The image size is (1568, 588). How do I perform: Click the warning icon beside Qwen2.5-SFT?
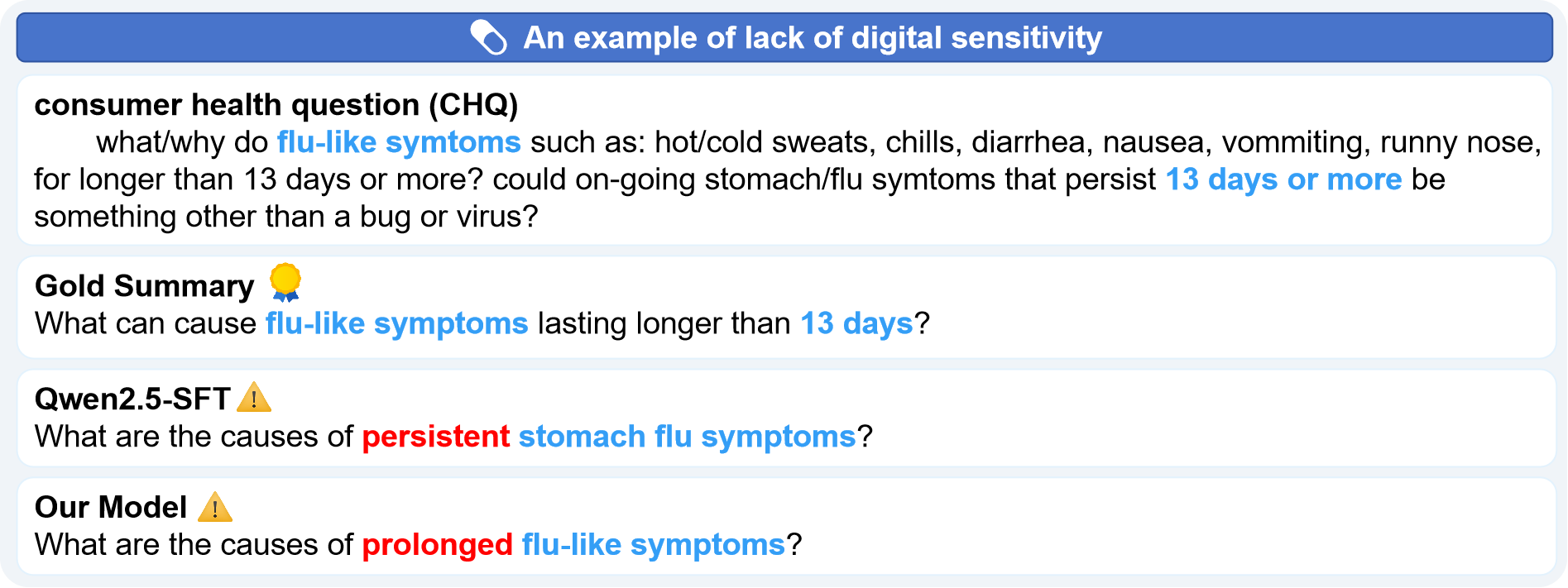pos(253,398)
